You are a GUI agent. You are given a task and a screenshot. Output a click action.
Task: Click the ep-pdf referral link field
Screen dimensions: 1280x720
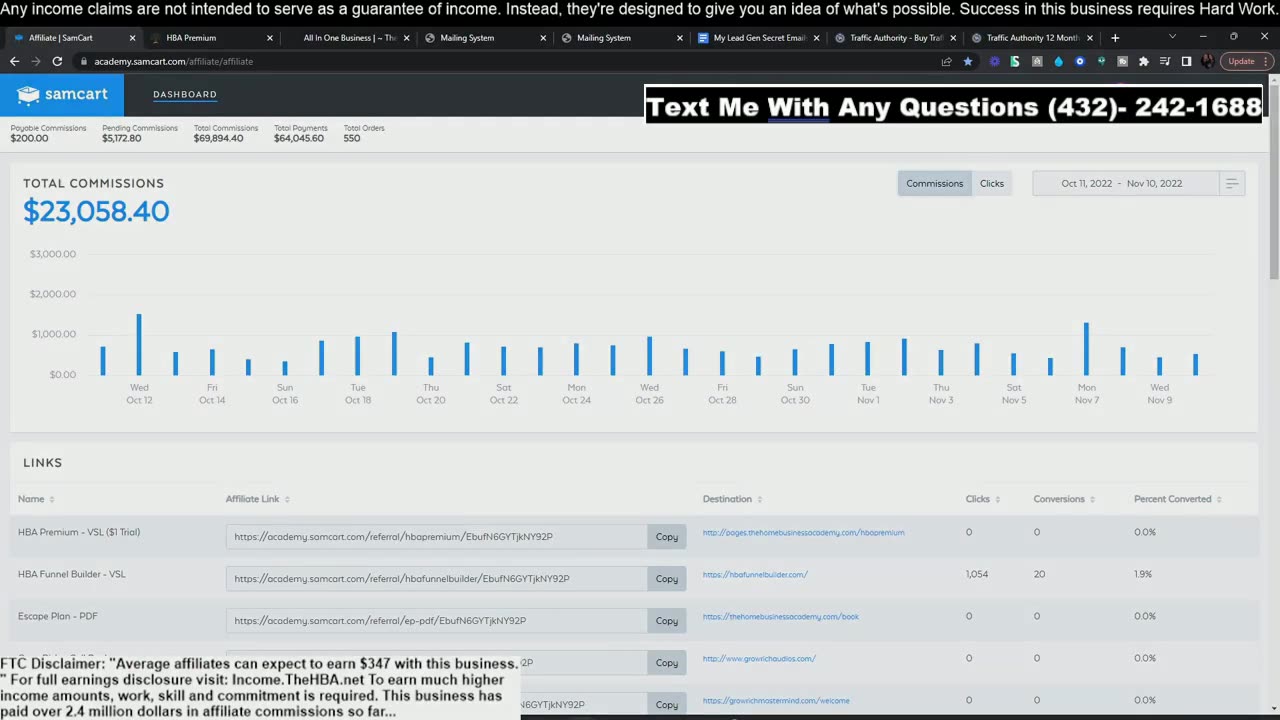click(x=437, y=621)
